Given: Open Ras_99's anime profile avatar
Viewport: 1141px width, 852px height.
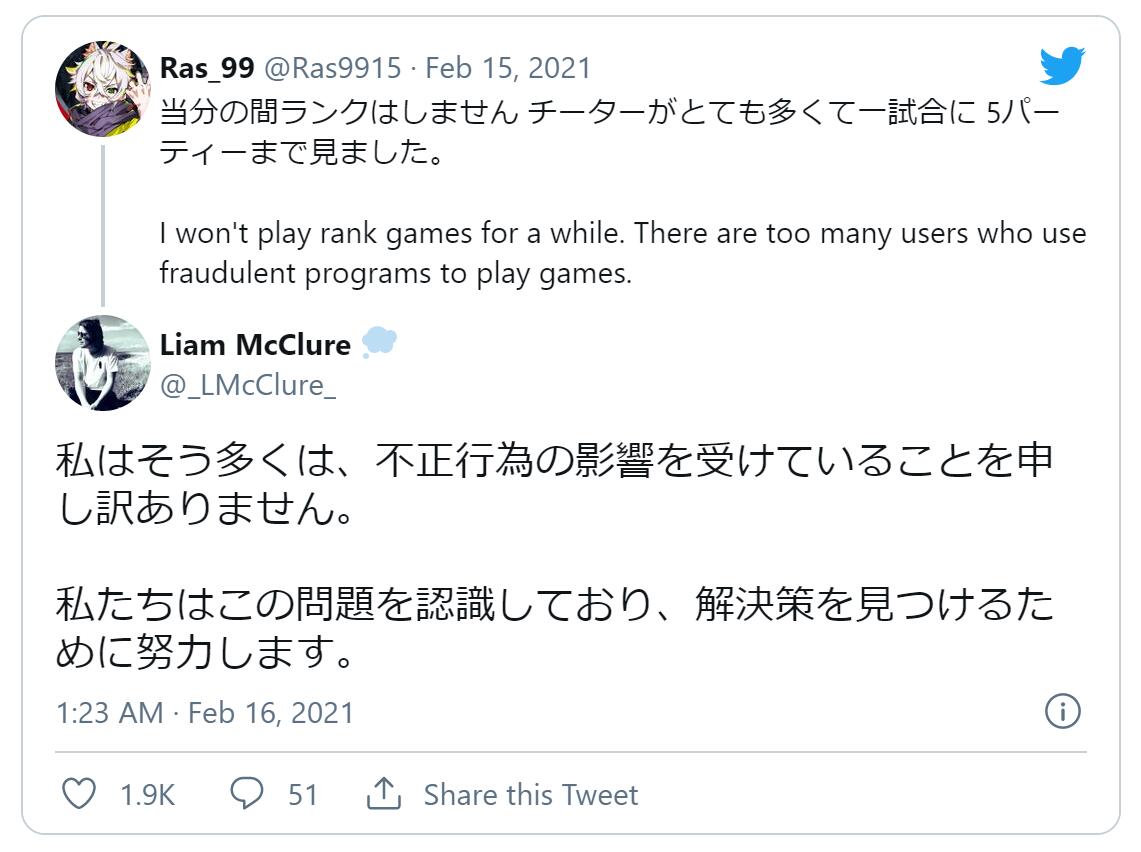Looking at the screenshot, I should 103,89.
